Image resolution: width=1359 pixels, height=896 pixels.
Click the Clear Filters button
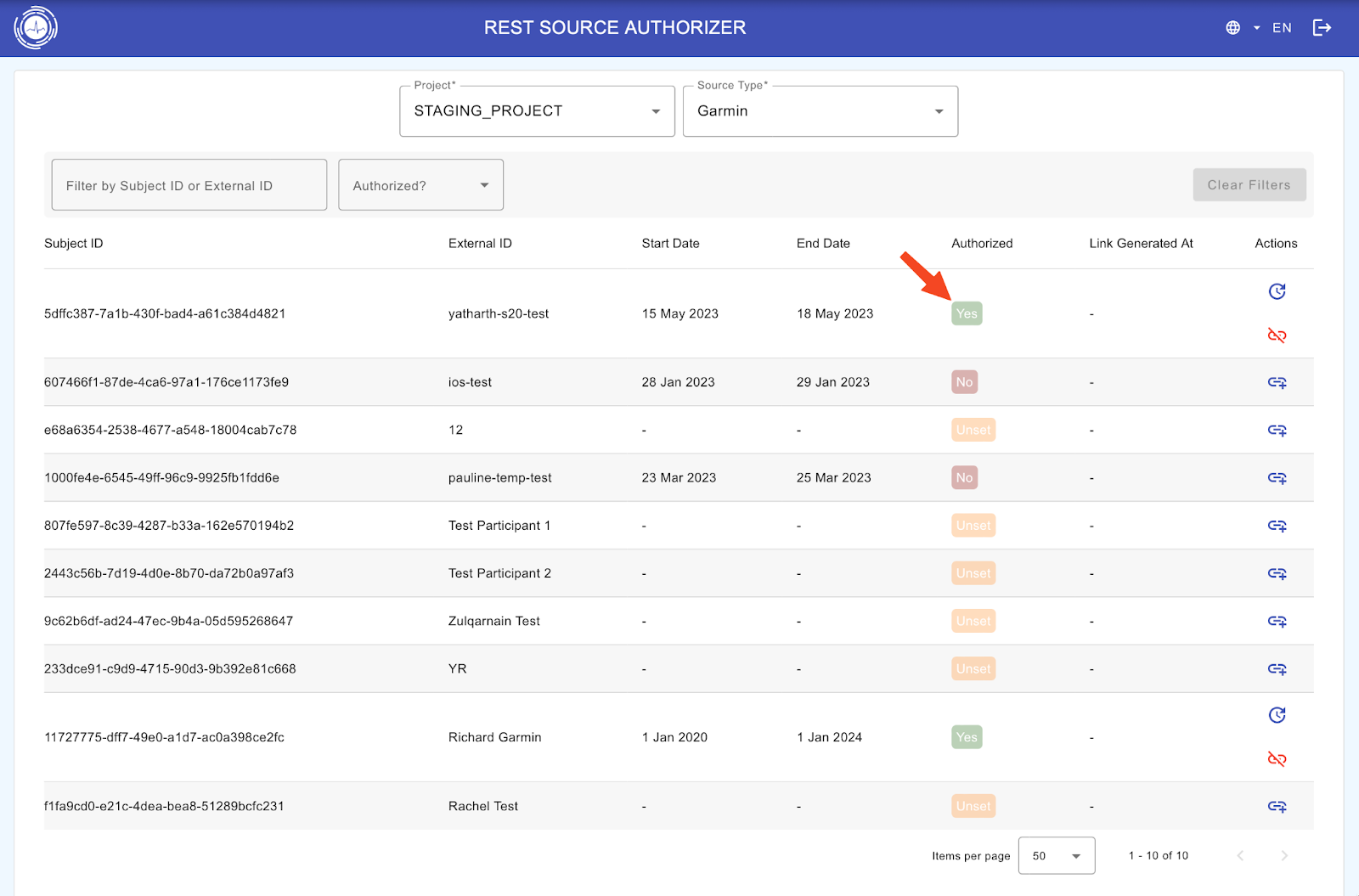click(x=1249, y=185)
